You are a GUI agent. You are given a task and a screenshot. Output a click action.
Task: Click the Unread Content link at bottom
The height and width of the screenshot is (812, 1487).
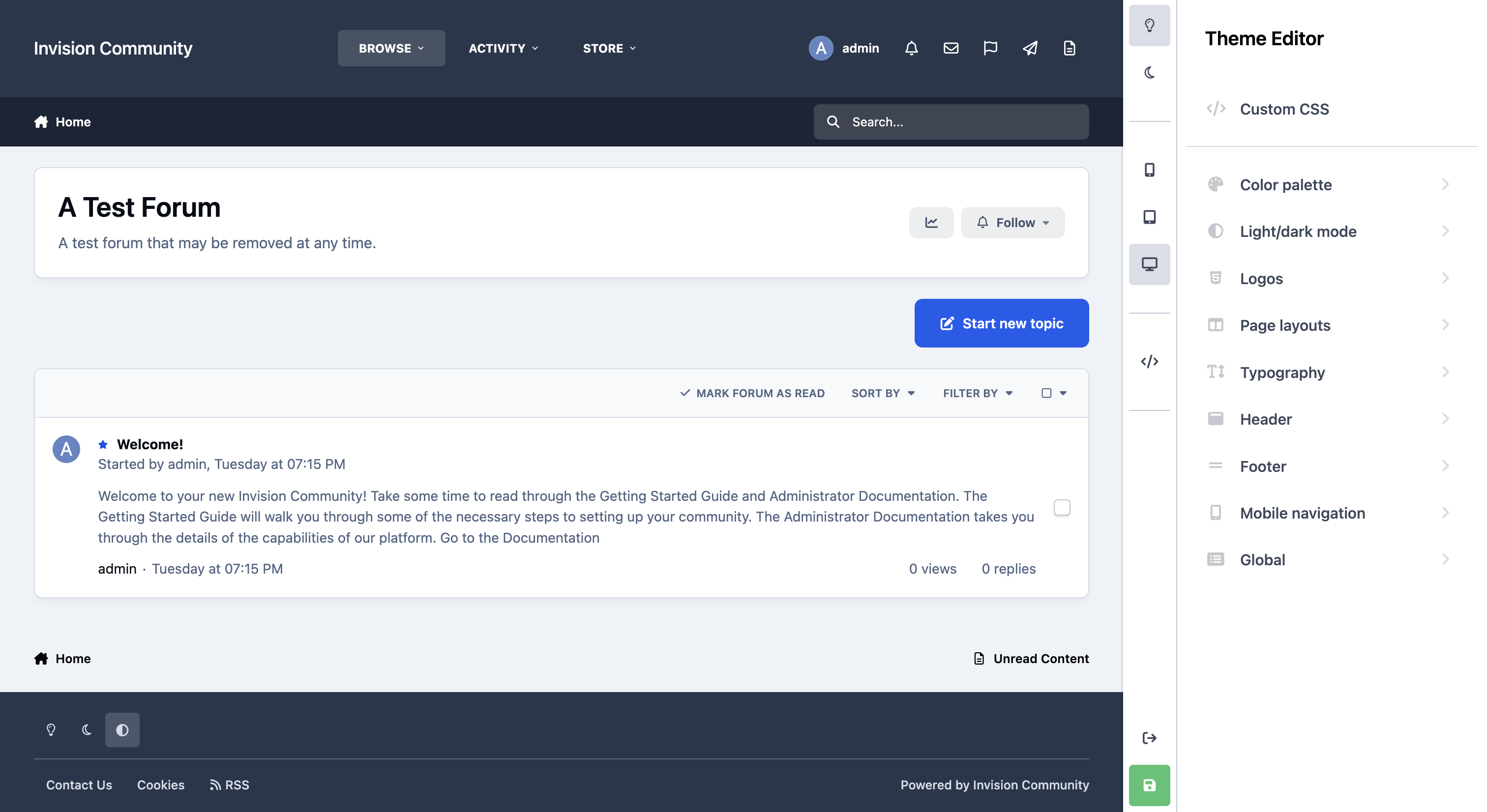click(1031, 659)
